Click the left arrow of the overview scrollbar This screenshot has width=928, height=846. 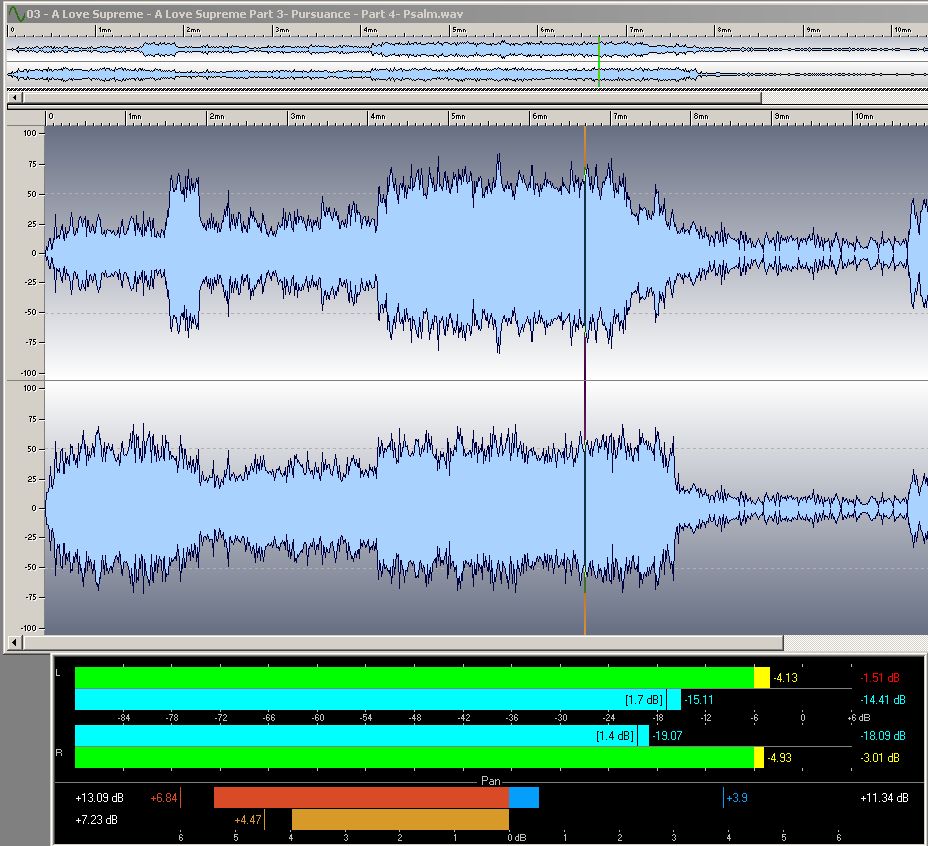[12, 98]
